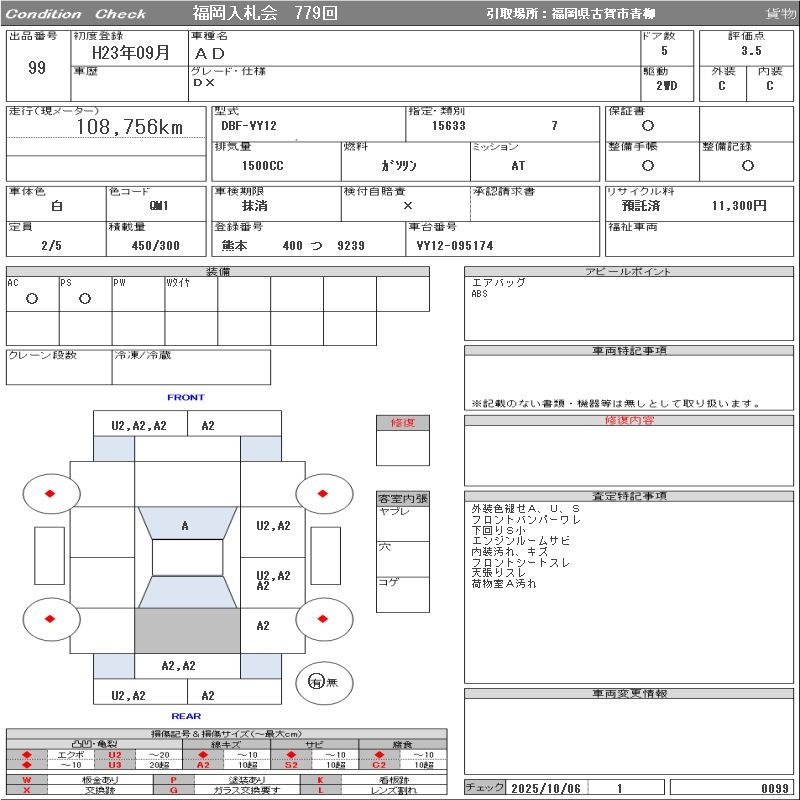Click the red U3 legend label
The width and height of the screenshot is (800, 800).
click(115, 765)
